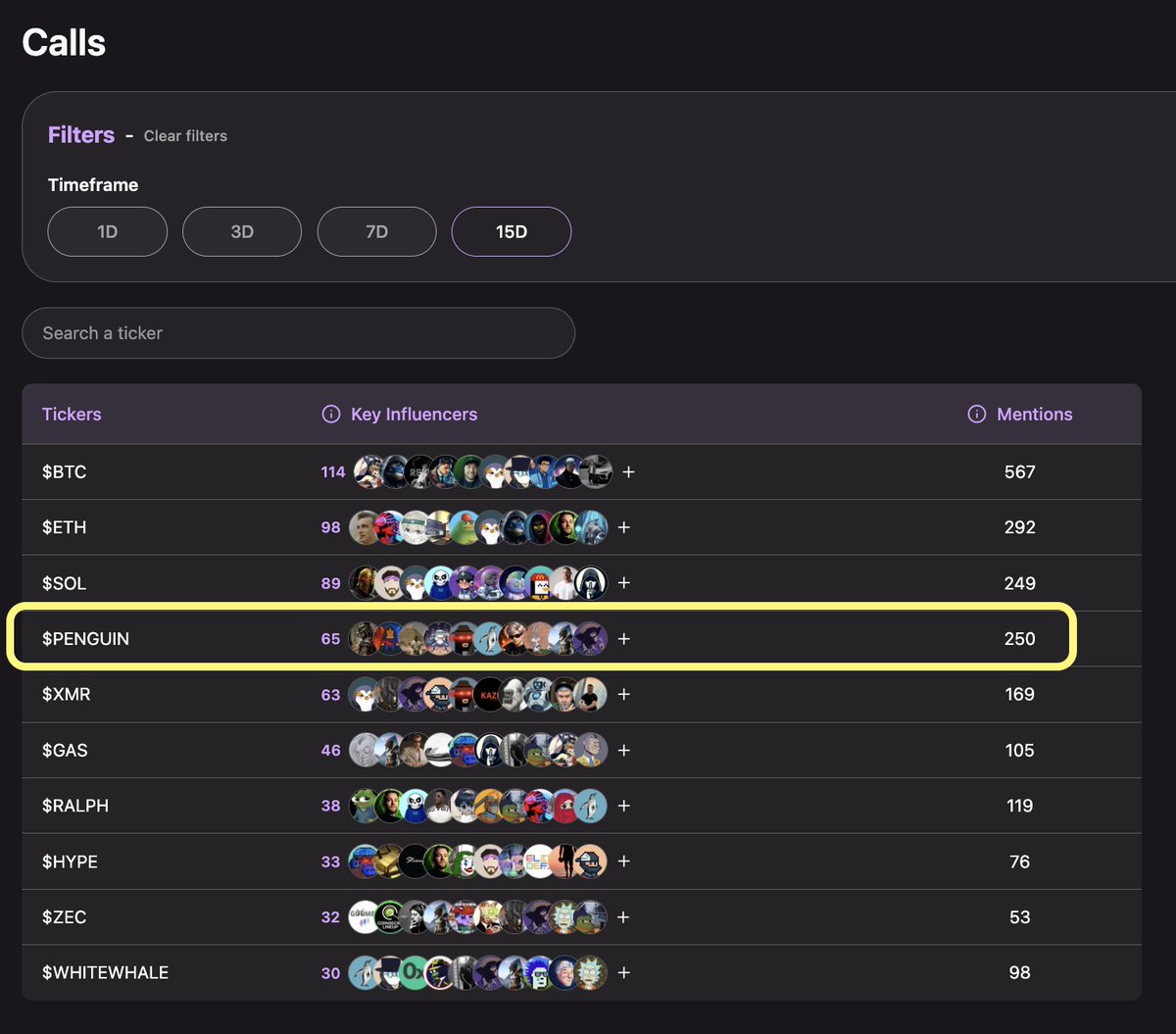
Task: Focus the Search a ticker field
Action: point(298,333)
